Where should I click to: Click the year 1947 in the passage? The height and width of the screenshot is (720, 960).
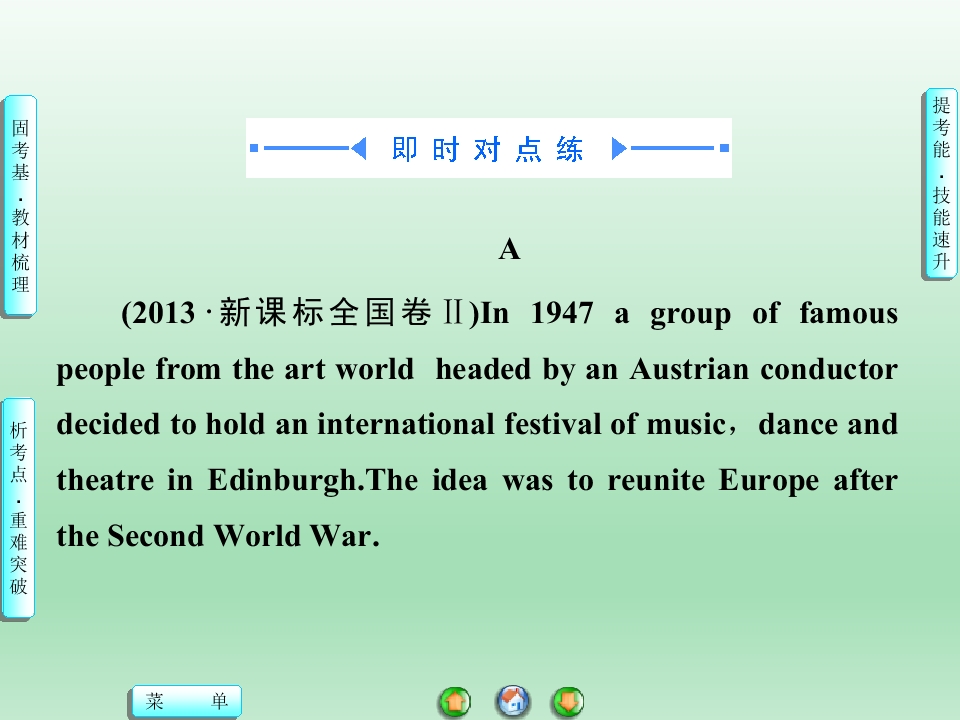point(562,313)
